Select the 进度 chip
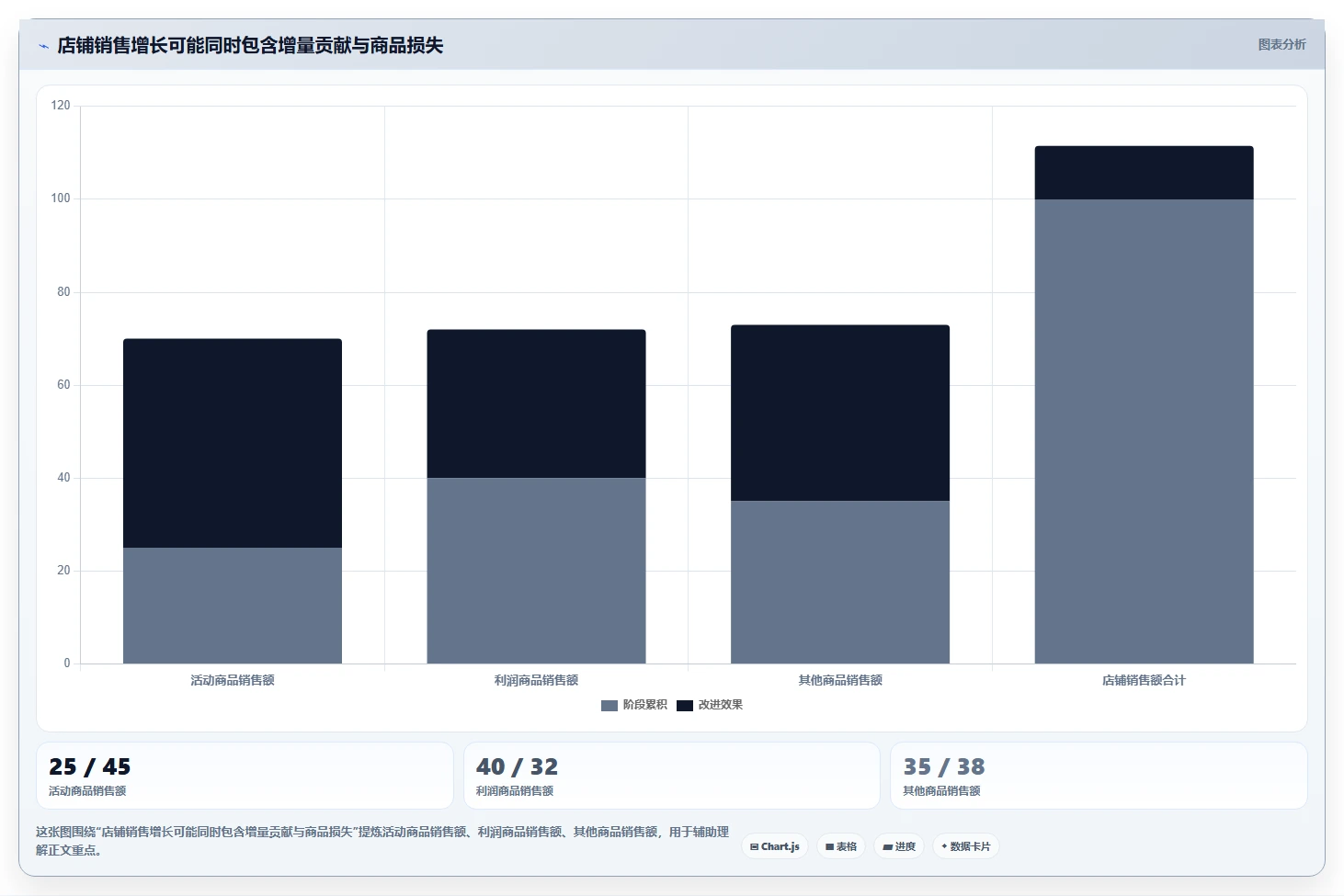The image size is (1344, 896). pos(899,846)
